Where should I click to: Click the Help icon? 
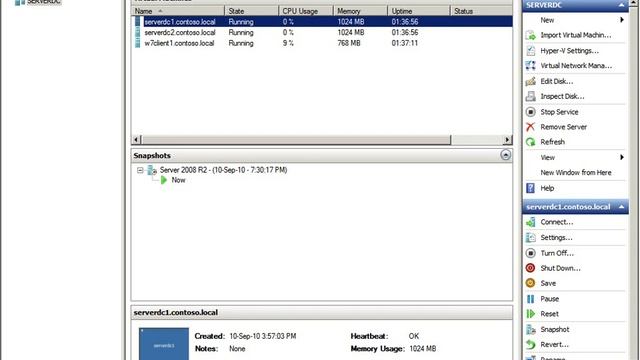[x=530, y=188]
